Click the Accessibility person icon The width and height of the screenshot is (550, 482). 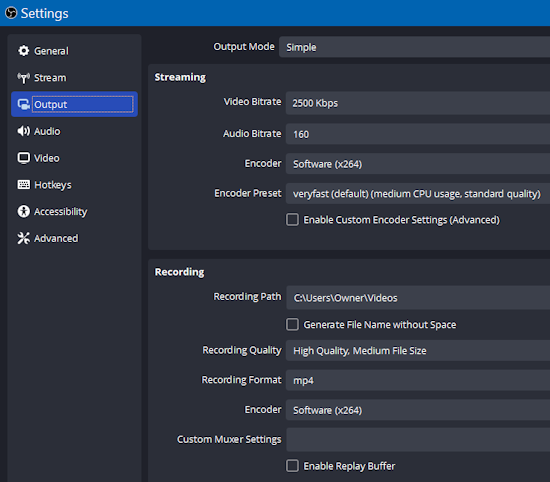(x=24, y=212)
